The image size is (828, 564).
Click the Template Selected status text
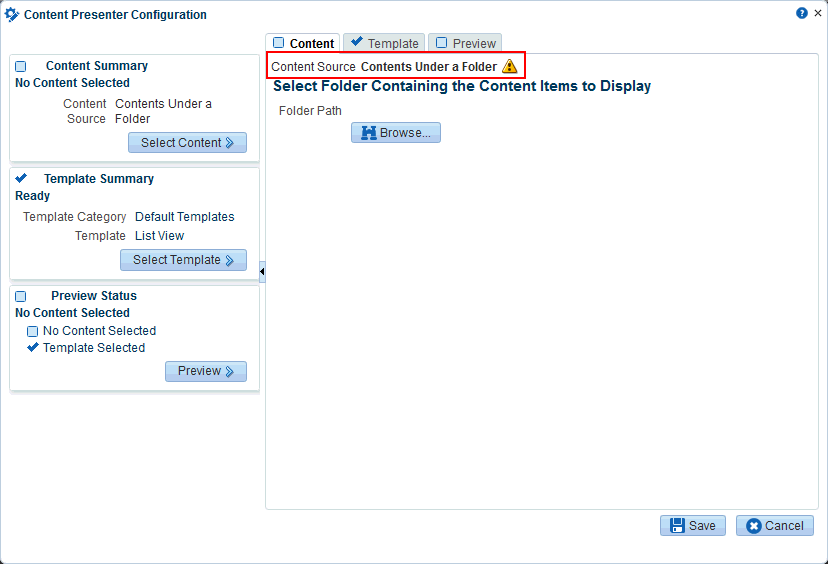click(94, 348)
